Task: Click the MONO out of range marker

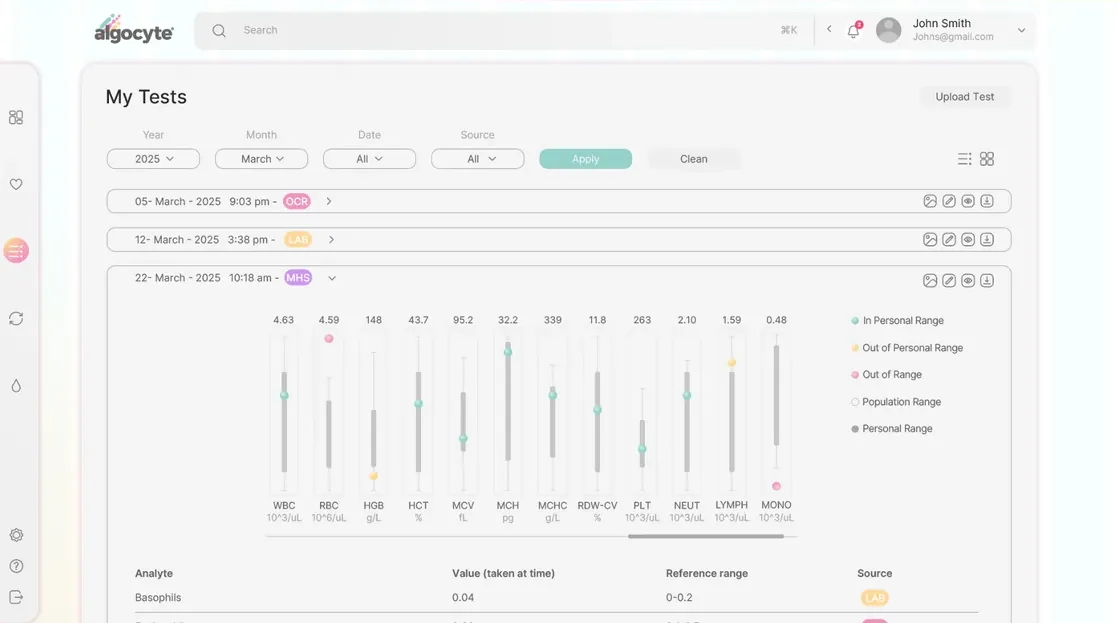Action: click(x=776, y=486)
